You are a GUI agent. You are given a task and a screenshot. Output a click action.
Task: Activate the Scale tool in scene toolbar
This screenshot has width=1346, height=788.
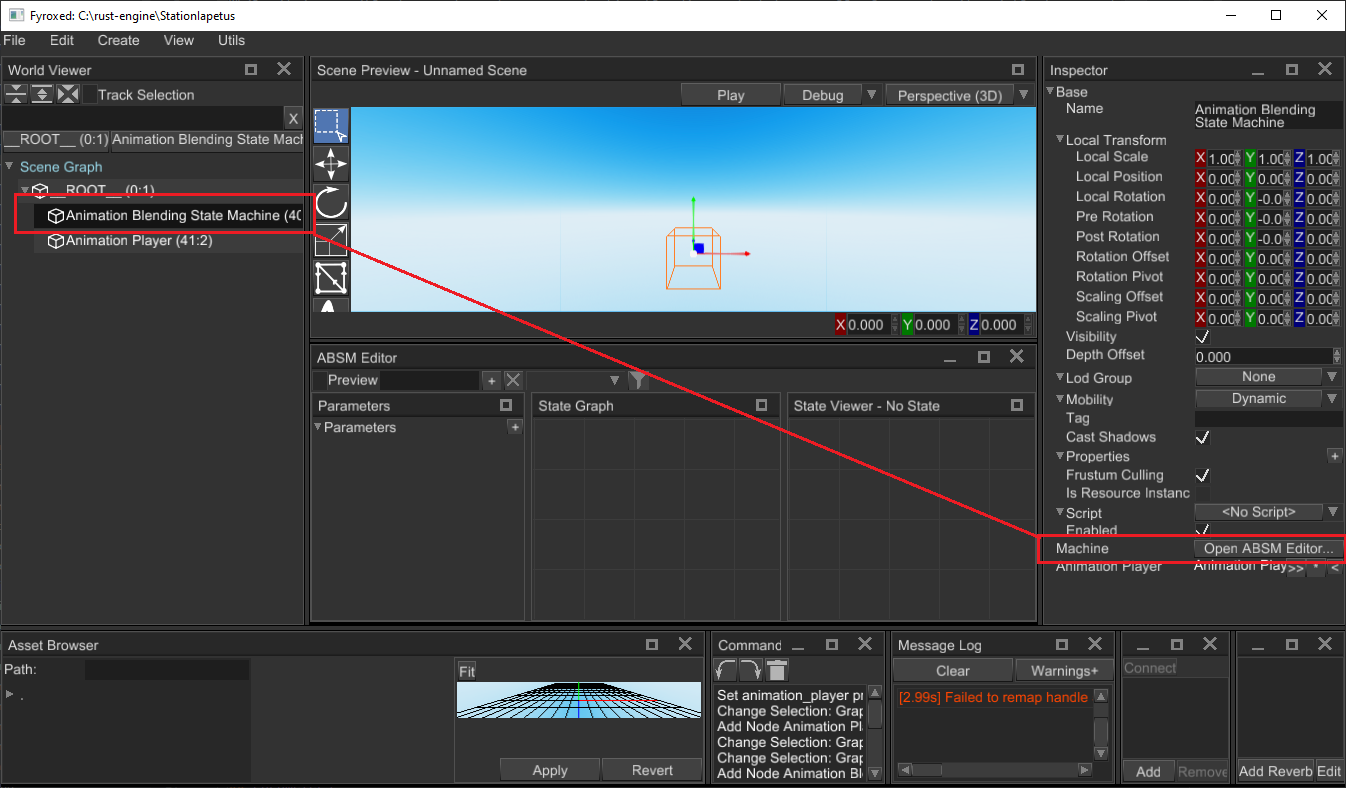click(331, 240)
